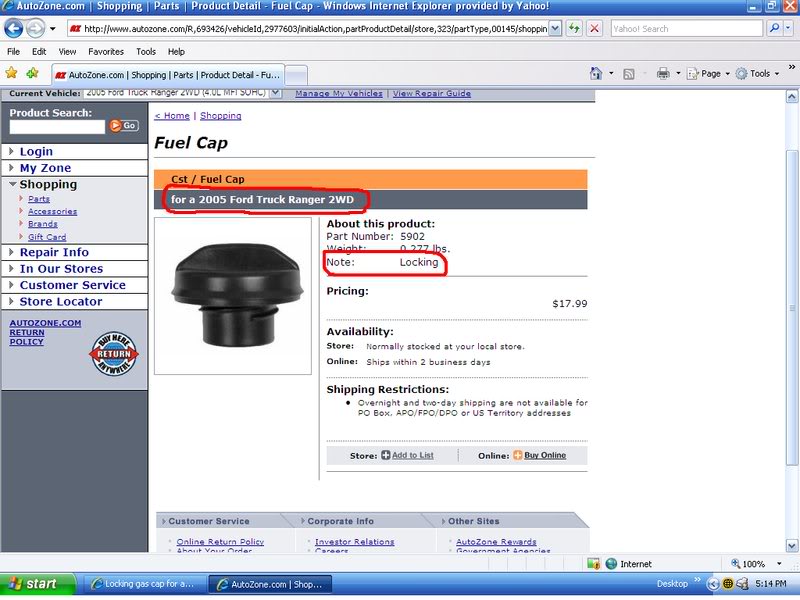Image resolution: width=800 pixels, height=600 pixels.
Task: Click the Manage My Vehicles link
Action: (339, 93)
